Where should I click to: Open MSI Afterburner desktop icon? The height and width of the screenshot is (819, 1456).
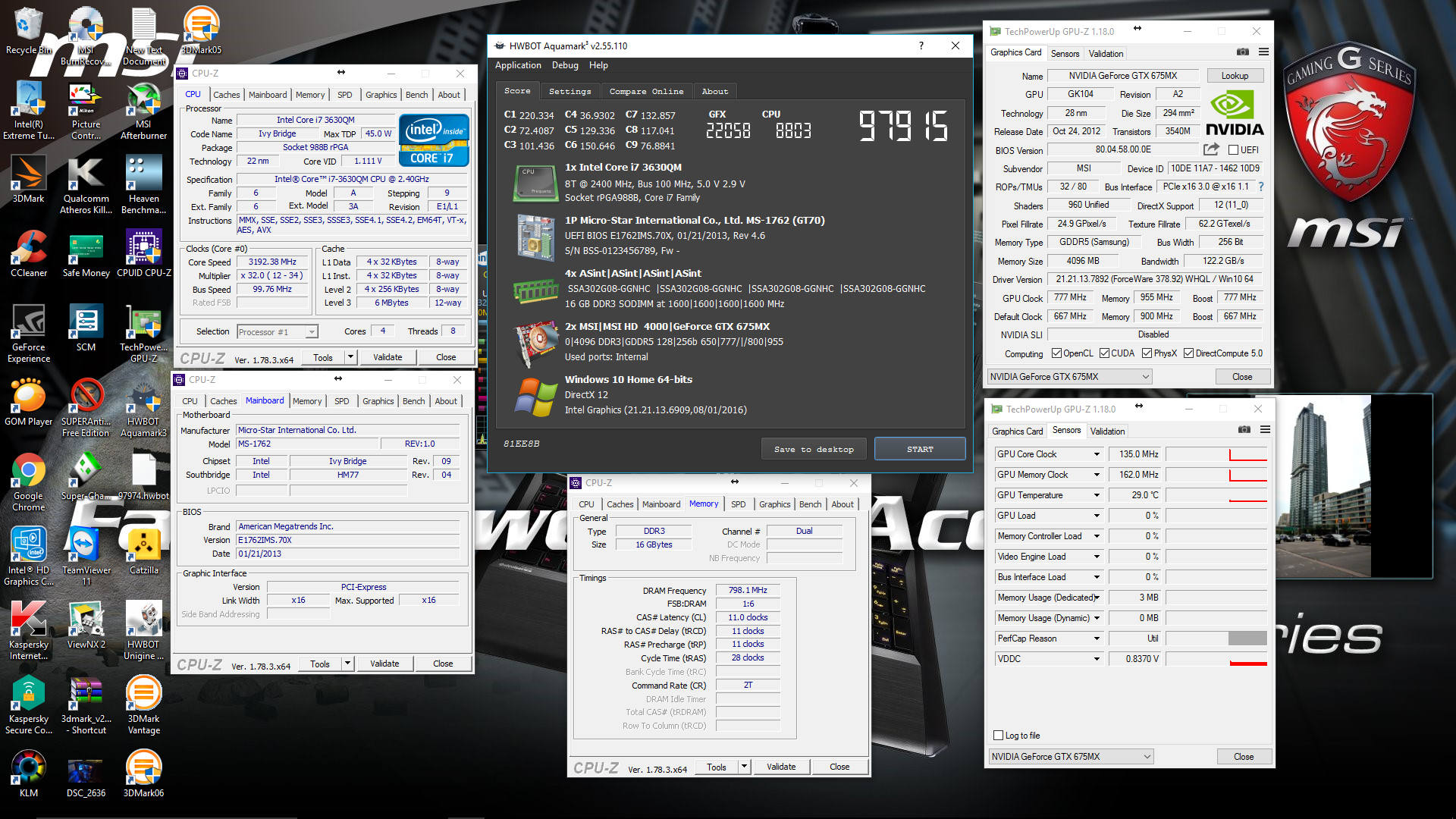[x=143, y=111]
